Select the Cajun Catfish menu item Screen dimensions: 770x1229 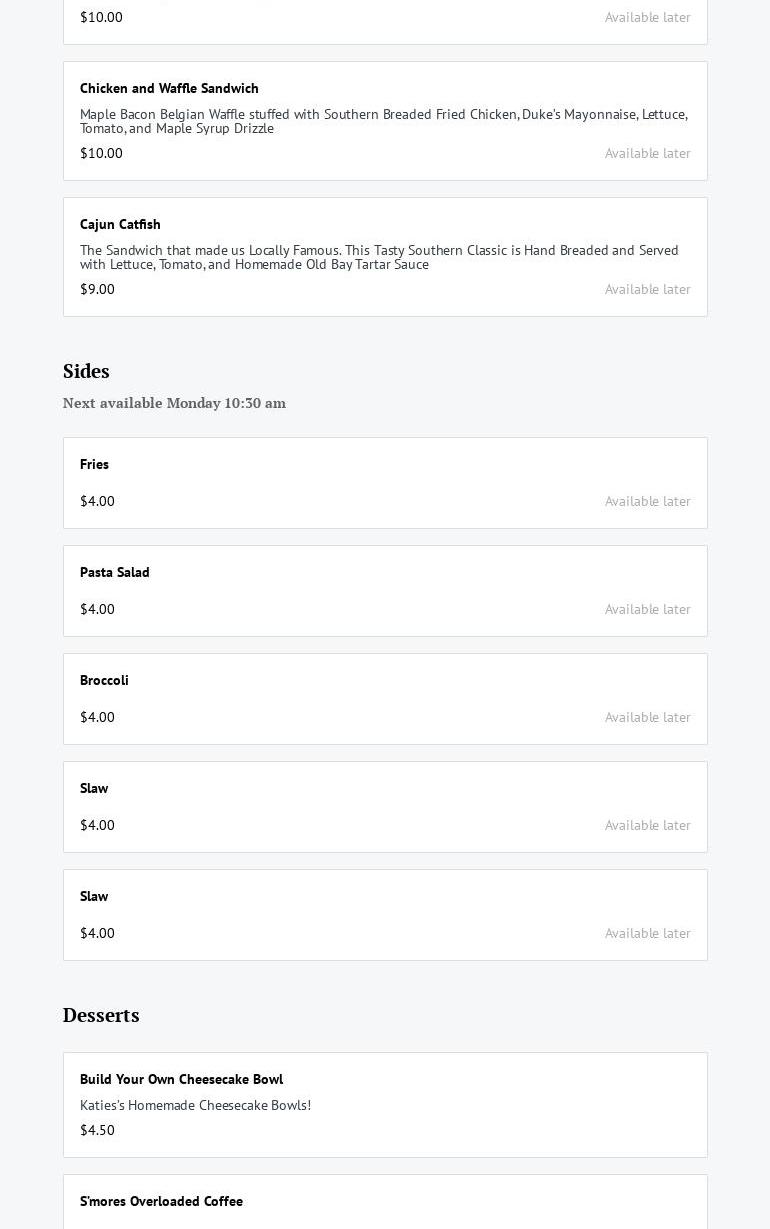coord(120,225)
